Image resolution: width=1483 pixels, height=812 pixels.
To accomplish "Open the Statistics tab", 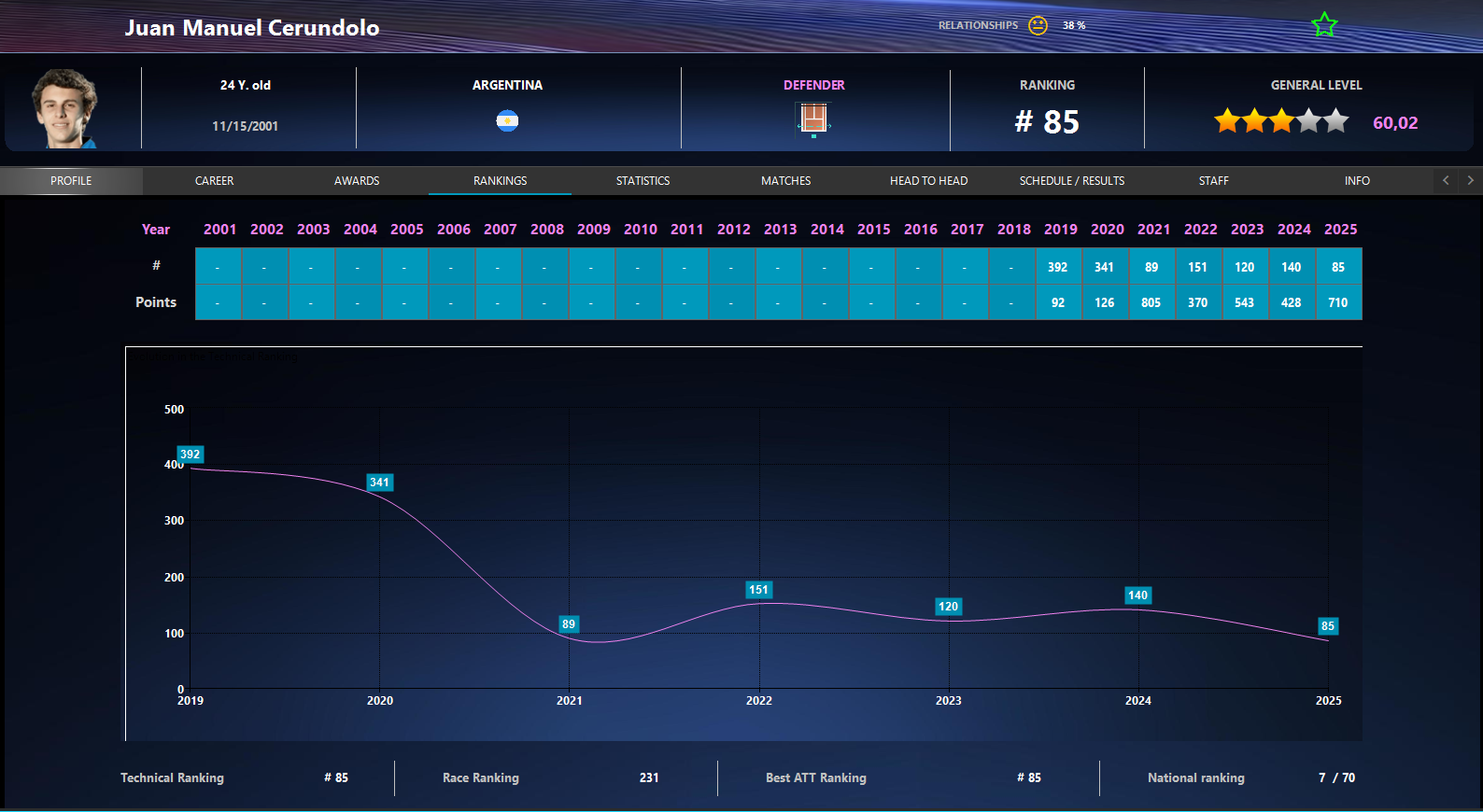I will [x=643, y=181].
